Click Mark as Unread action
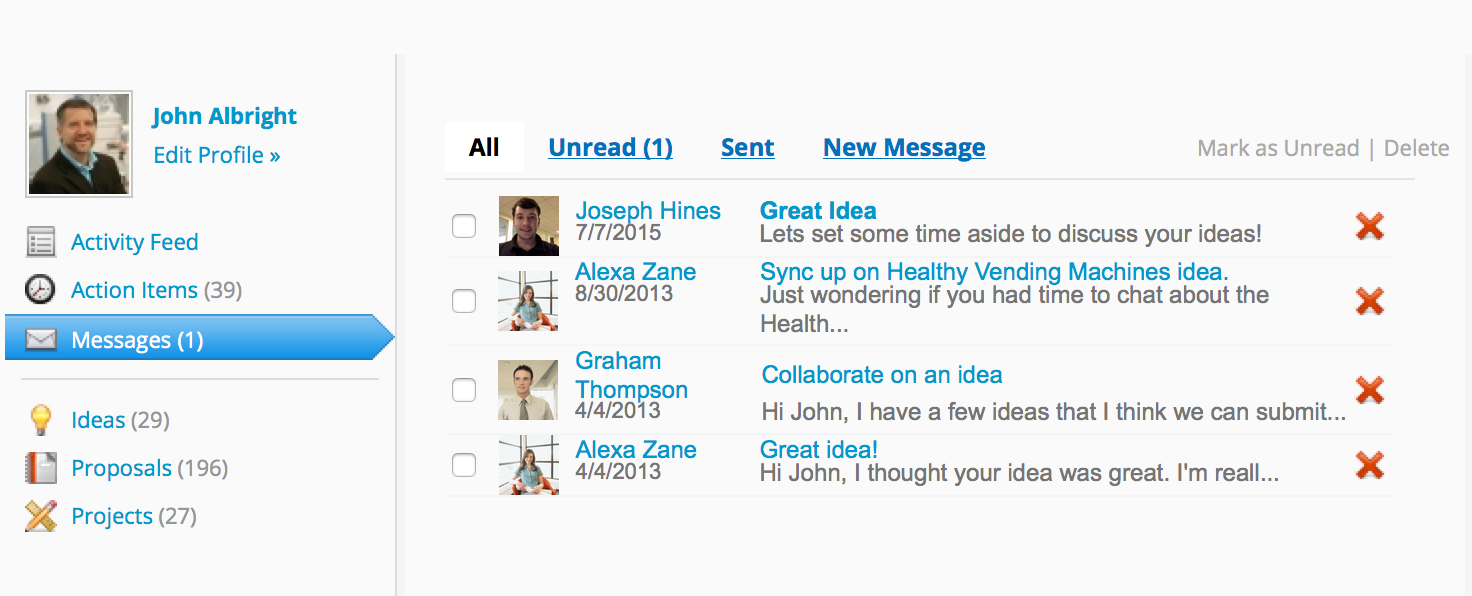 (x=1278, y=148)
